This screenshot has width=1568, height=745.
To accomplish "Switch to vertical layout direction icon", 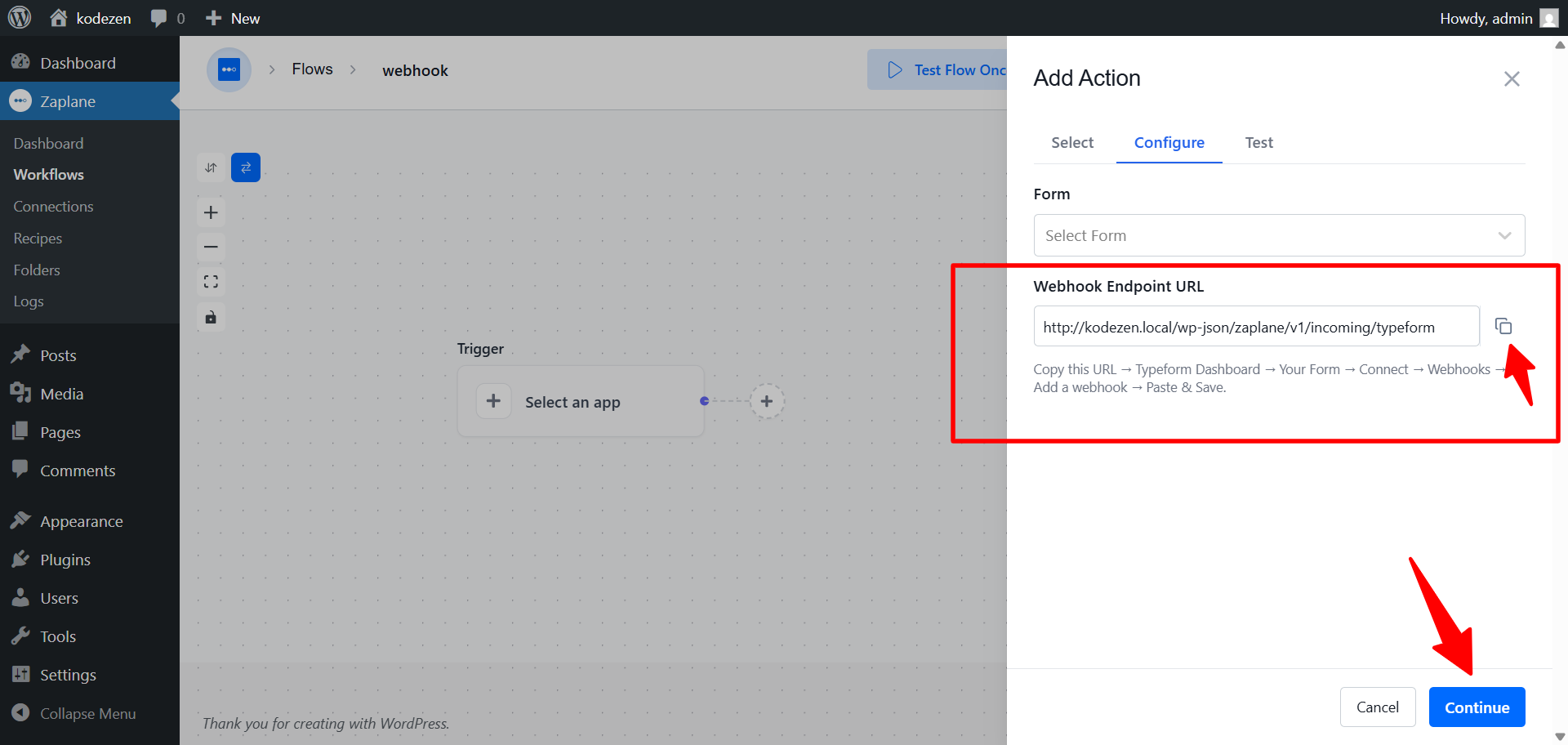I will click(x=211, y=167).
